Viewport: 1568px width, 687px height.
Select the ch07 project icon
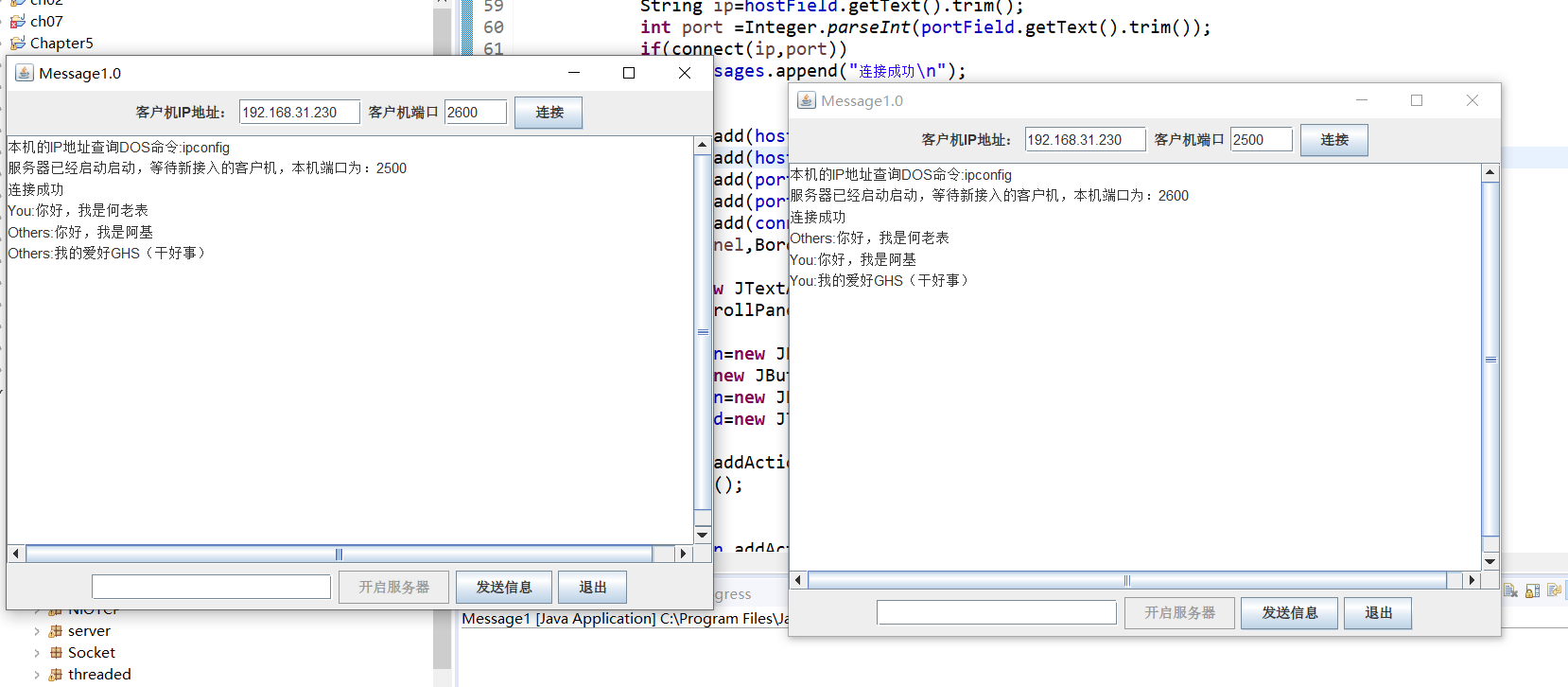[x=18, y=21]
